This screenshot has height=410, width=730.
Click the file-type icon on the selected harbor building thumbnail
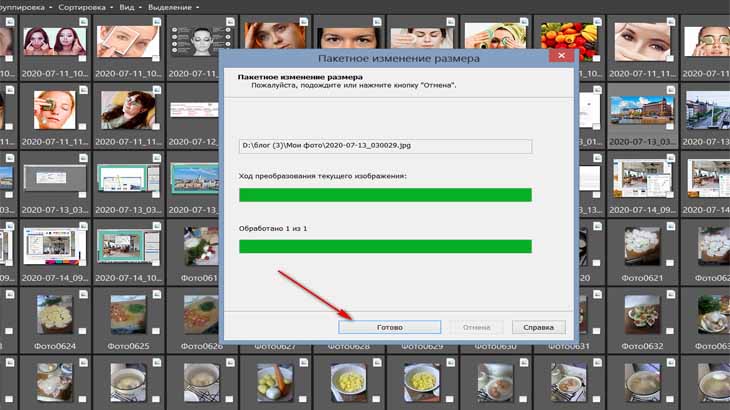[671, 90]
